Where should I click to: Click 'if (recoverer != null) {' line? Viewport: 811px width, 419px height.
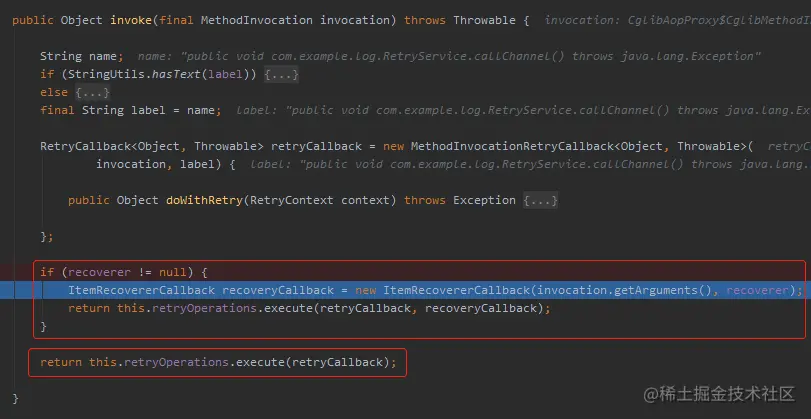[x=124, y=272]
